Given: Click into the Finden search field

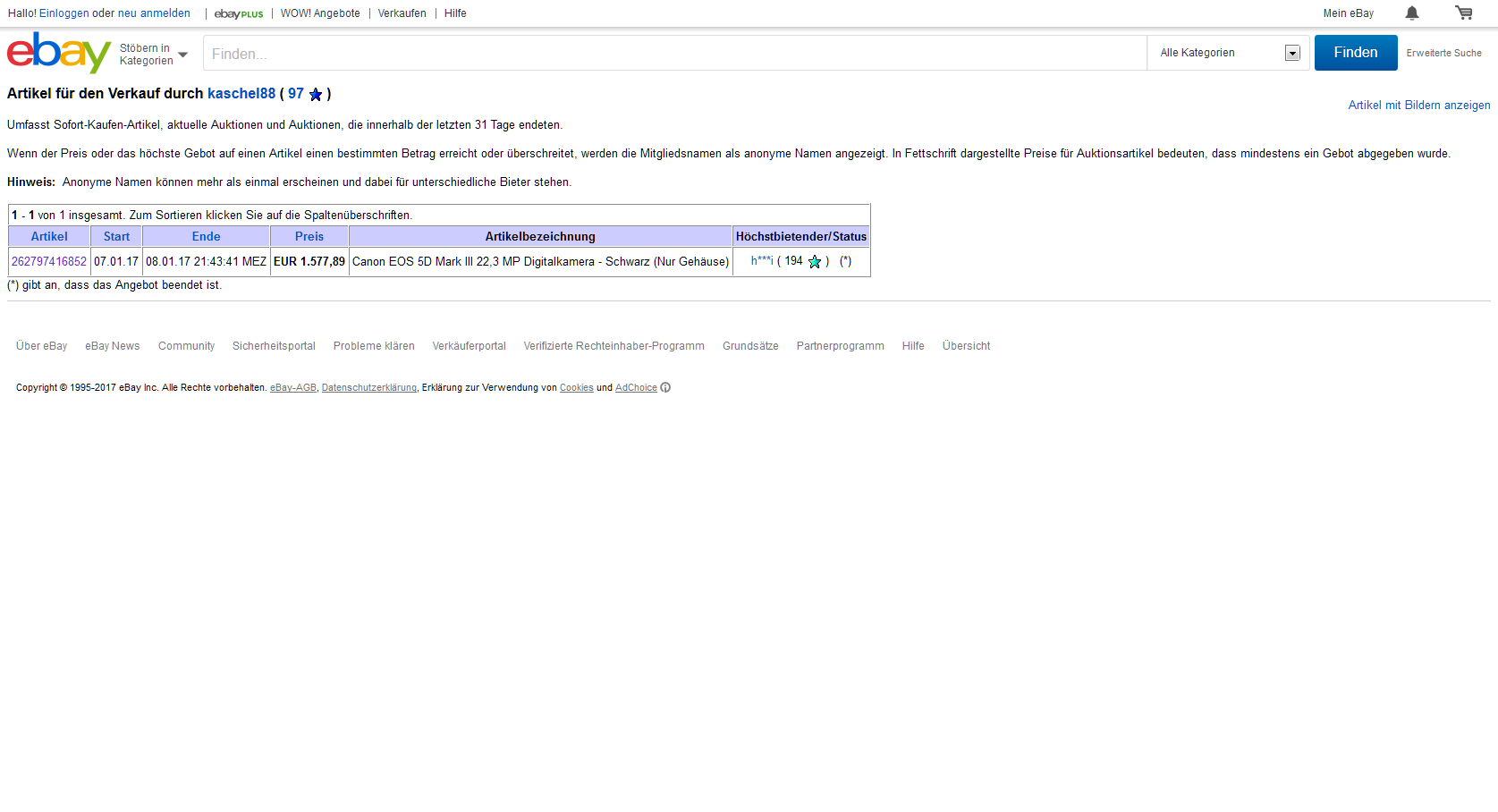Looking at the screenshot, I should [x=674, y=54].
